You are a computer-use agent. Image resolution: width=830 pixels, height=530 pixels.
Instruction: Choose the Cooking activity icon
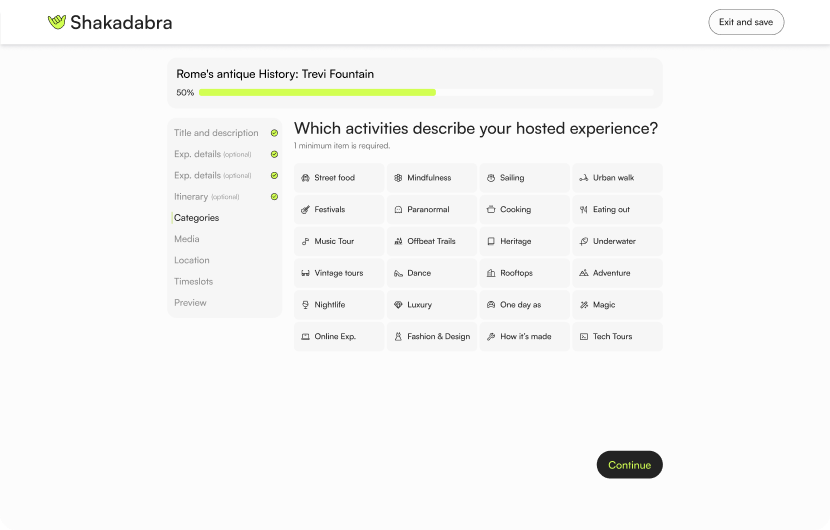coord(491,210)
